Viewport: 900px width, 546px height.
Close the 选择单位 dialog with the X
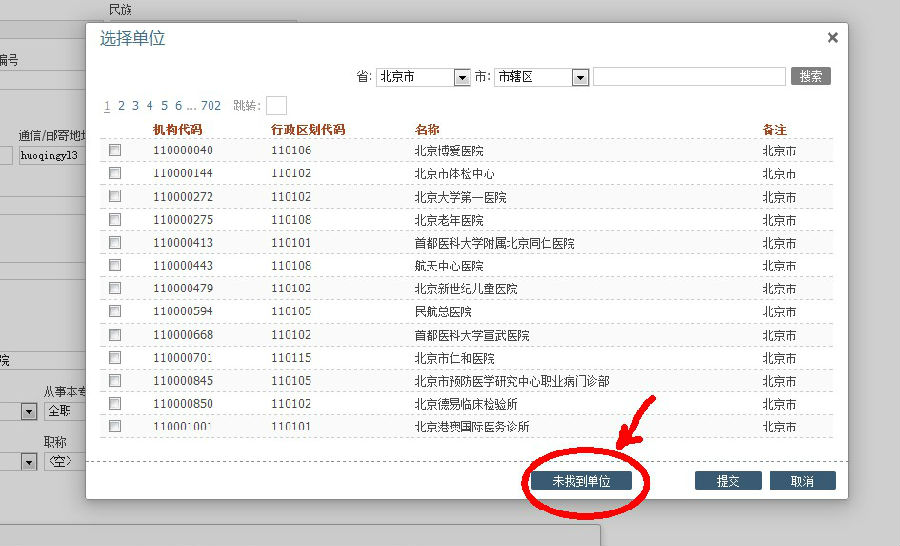[x=832, y=38]
